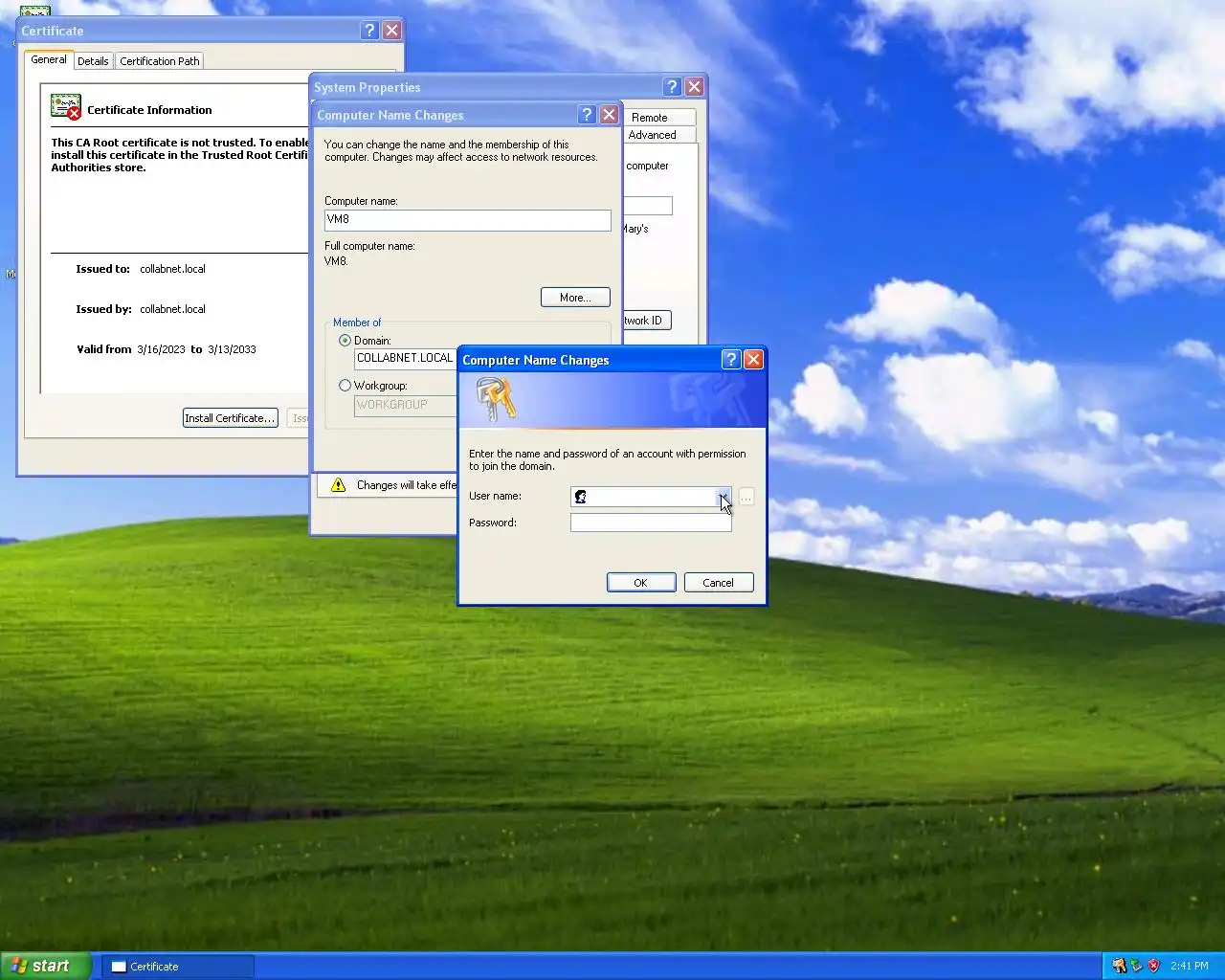Close the Certificate window

pos(391,30)
